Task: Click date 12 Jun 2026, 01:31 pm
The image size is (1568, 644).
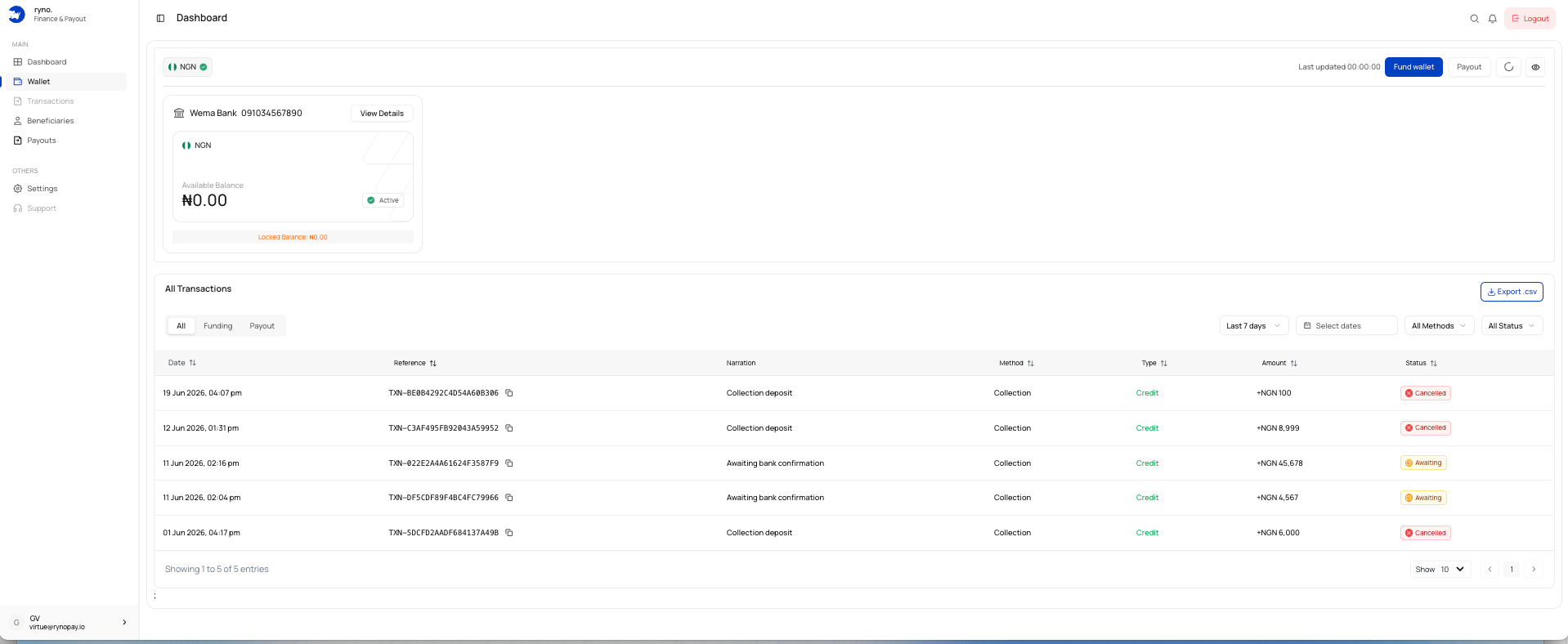Action: point(200,428)
